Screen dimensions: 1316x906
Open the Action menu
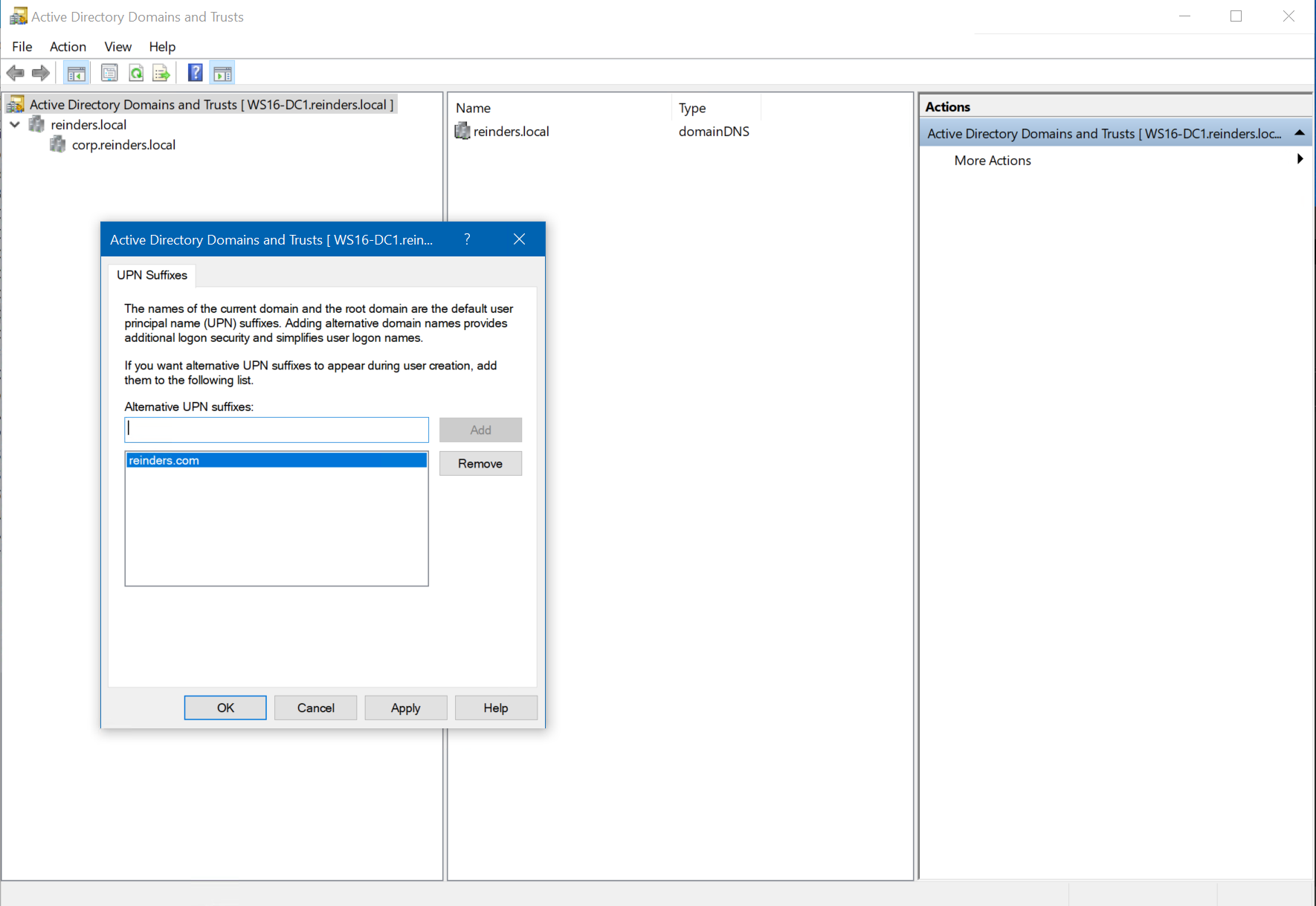pyautogui.click(x=67, y=46)
